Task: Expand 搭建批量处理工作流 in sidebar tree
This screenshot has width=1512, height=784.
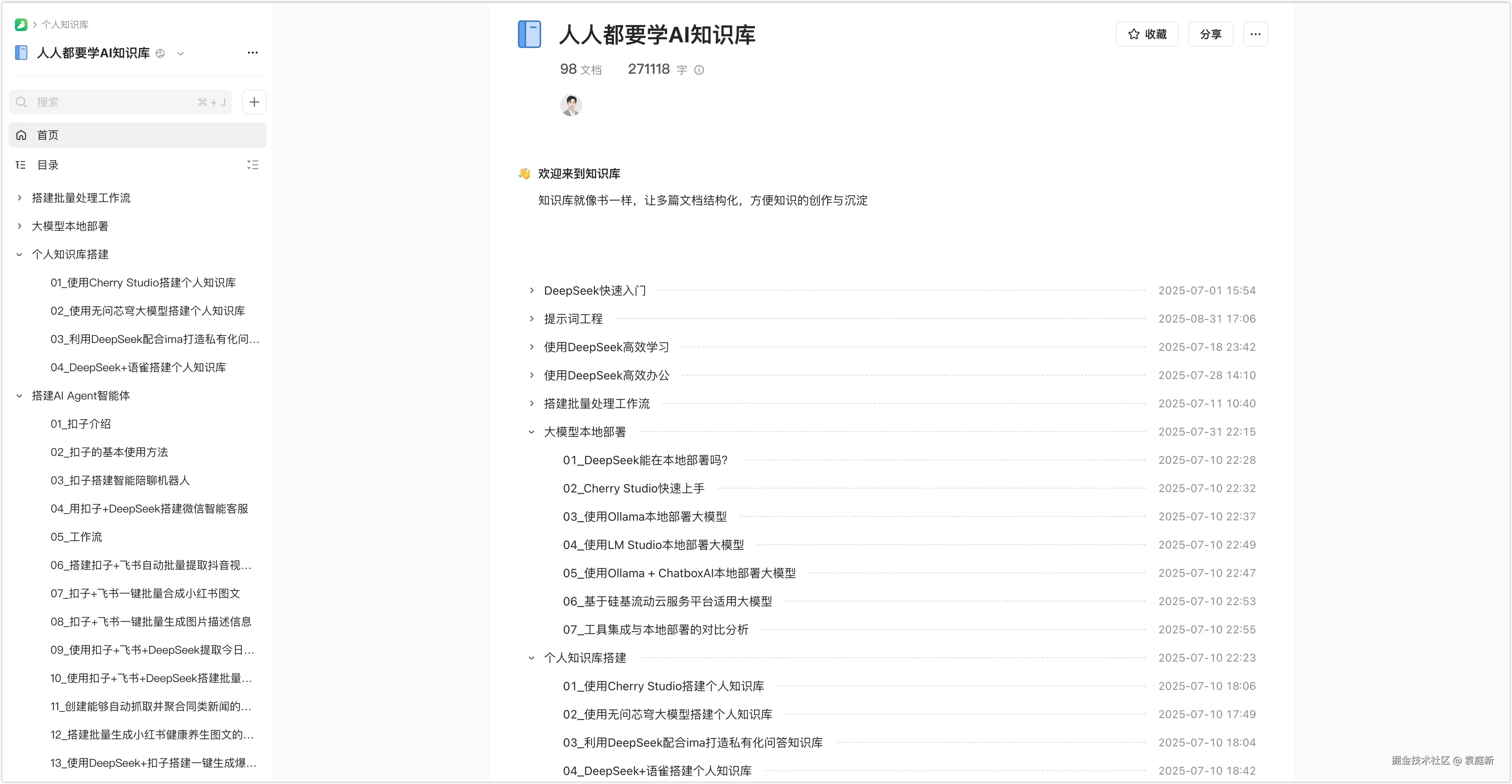Action: (x=19, y=198)
